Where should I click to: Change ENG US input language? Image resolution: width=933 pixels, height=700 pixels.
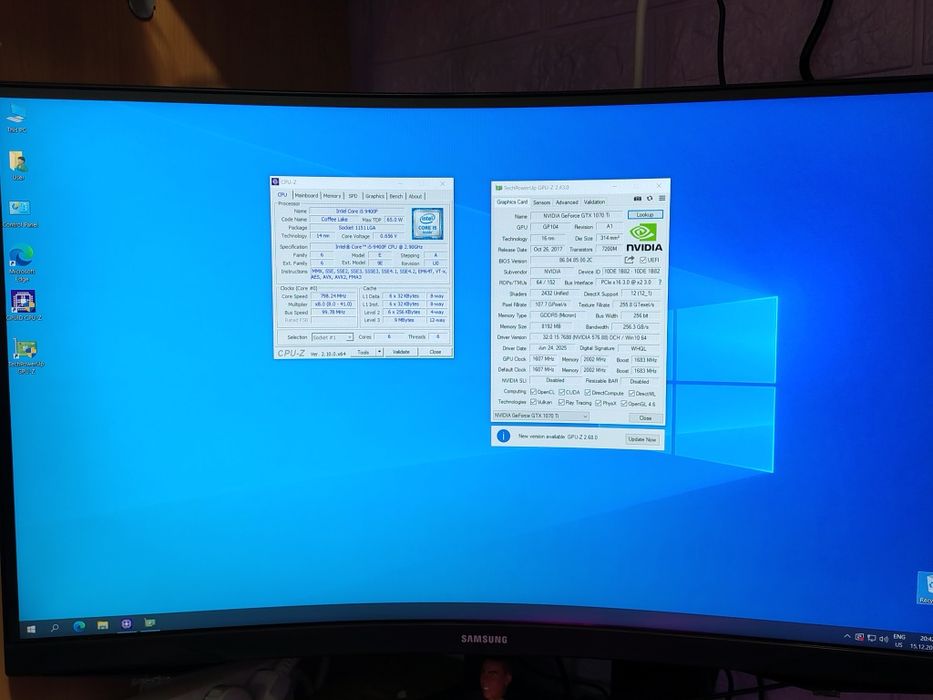tap(898, 640)
